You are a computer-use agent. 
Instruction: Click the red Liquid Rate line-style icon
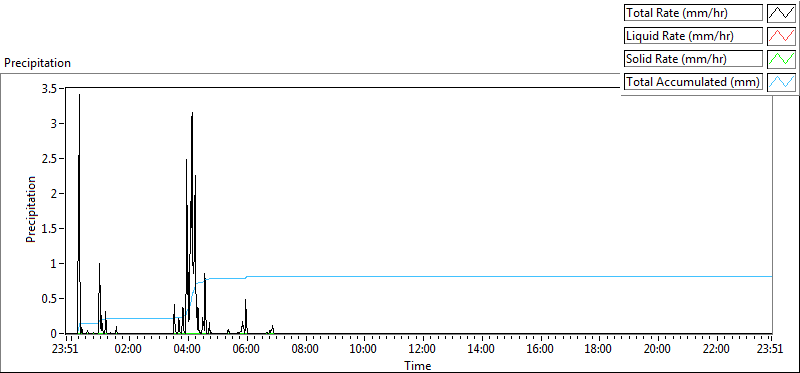coord(782,36)
